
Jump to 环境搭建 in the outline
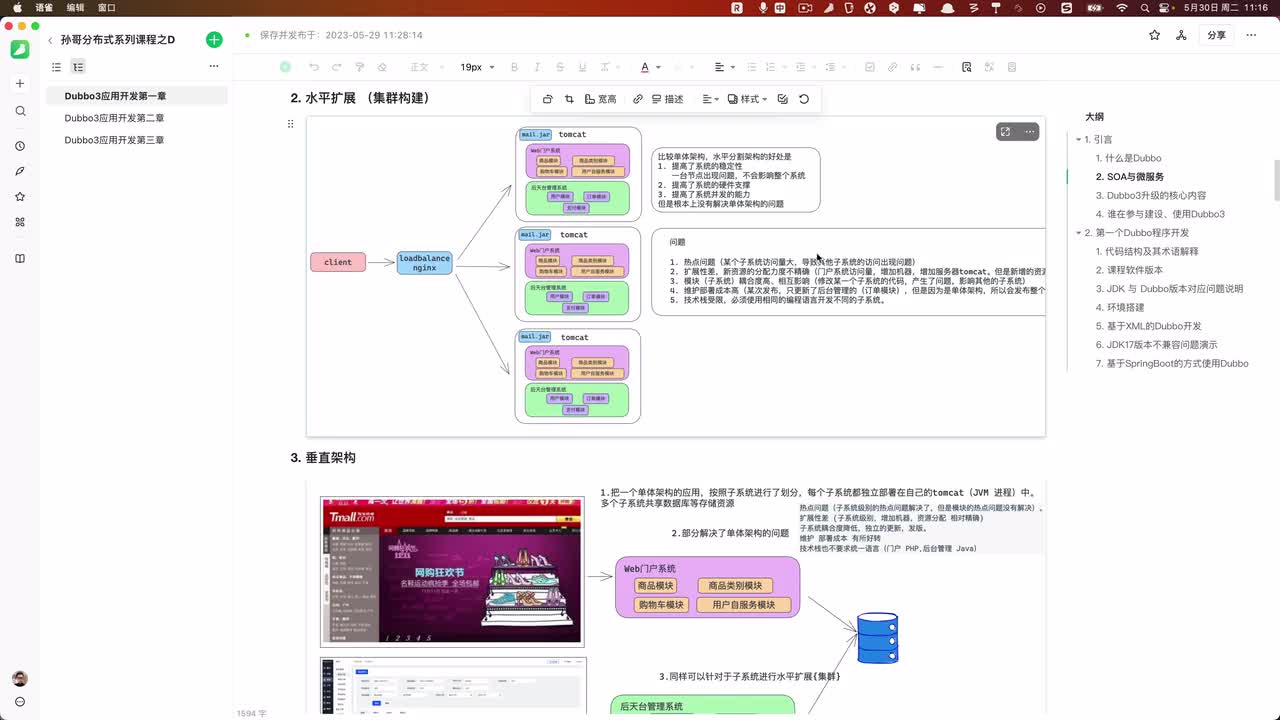click(x=1119, y=307)
